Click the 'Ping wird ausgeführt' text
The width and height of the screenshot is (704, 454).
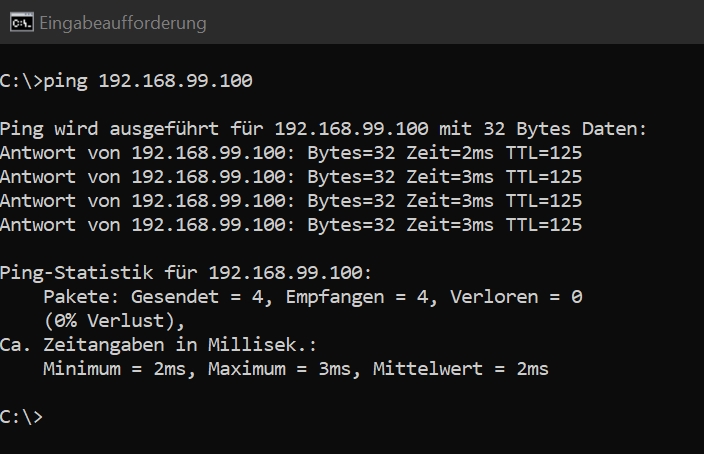[x=109, y=129]
